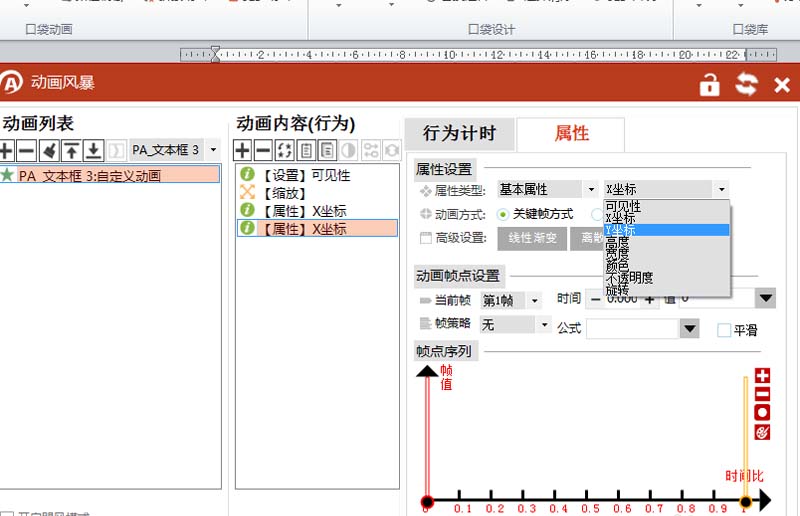Open the 基本属性 type dropdown
Image resolution: width=800 pixels, height=516 pixels.
point(591,189)
